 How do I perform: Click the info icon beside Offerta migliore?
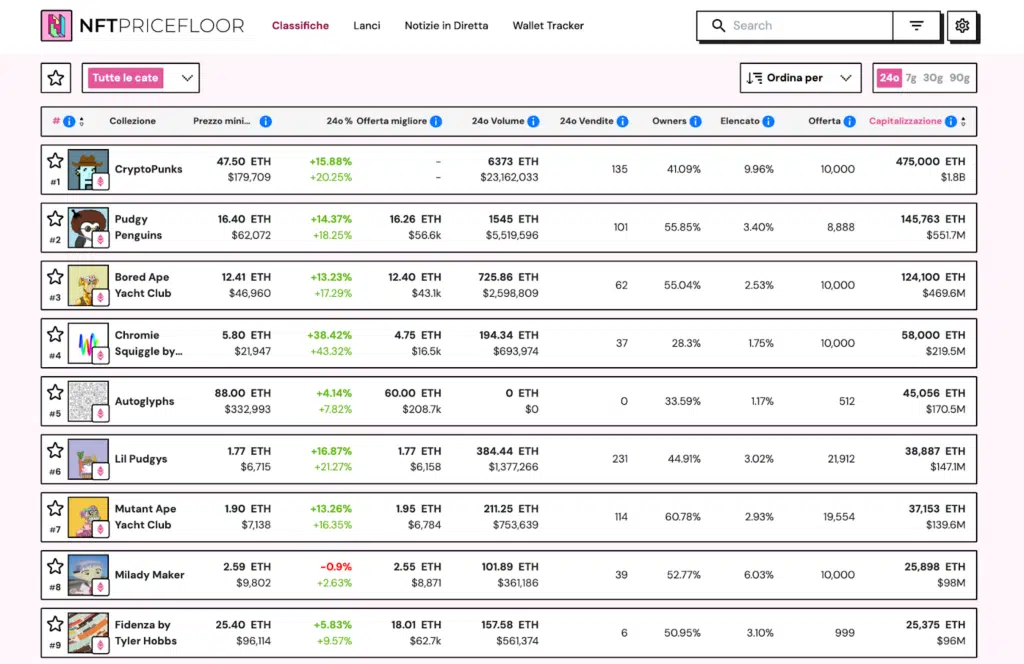point(435,122)
